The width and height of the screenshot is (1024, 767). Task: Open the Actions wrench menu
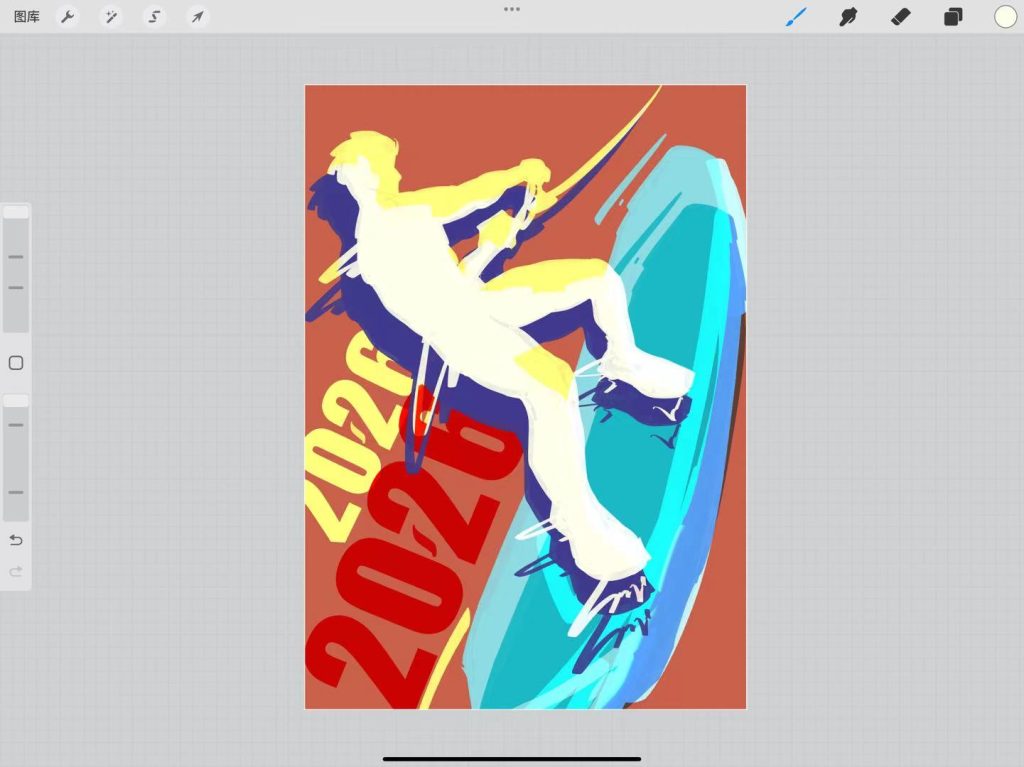click(68, 17)
